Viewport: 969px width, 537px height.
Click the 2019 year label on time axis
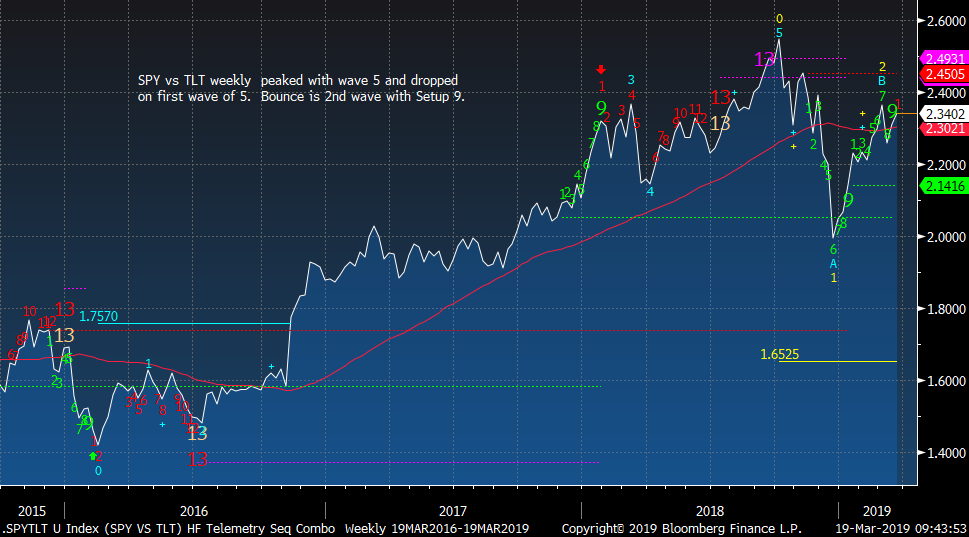point(877,511)
